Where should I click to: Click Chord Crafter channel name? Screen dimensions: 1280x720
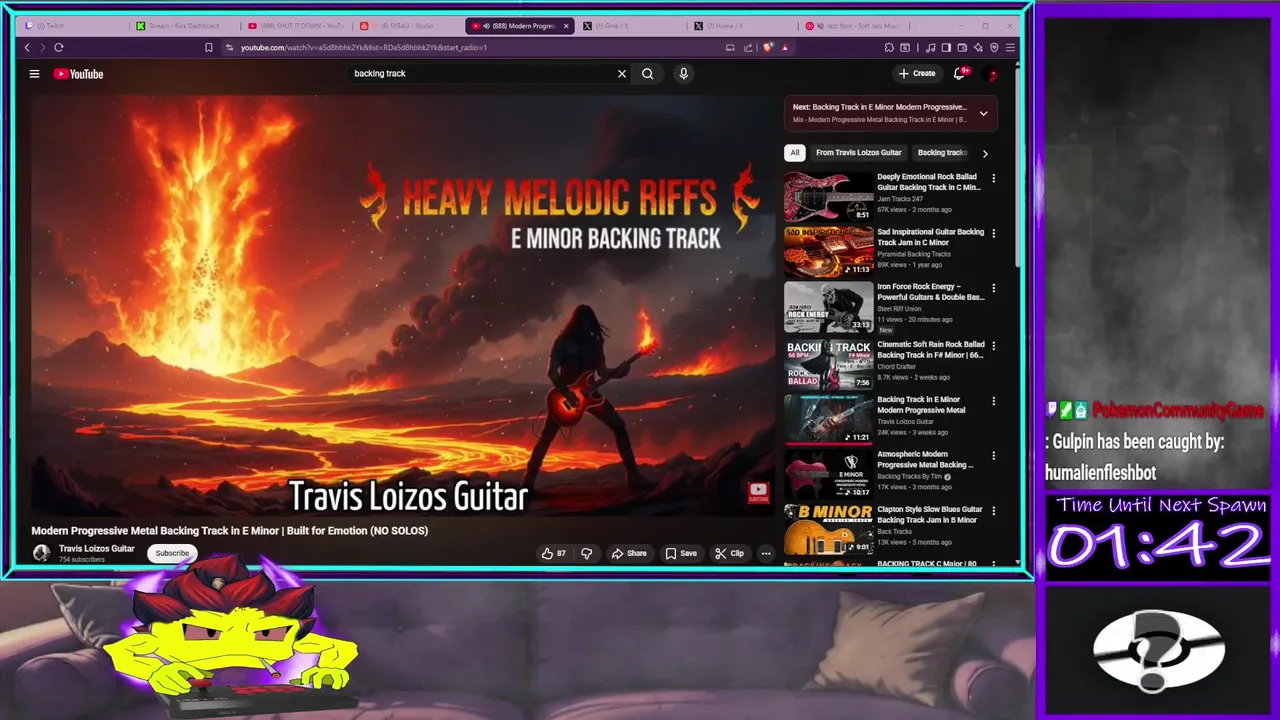point(896,366)
